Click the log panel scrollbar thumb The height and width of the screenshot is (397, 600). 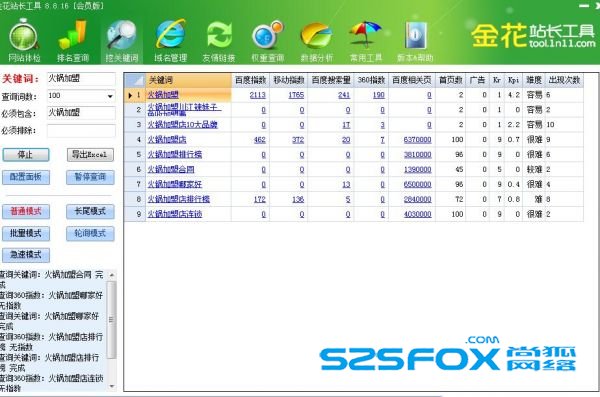coord(111,320)
